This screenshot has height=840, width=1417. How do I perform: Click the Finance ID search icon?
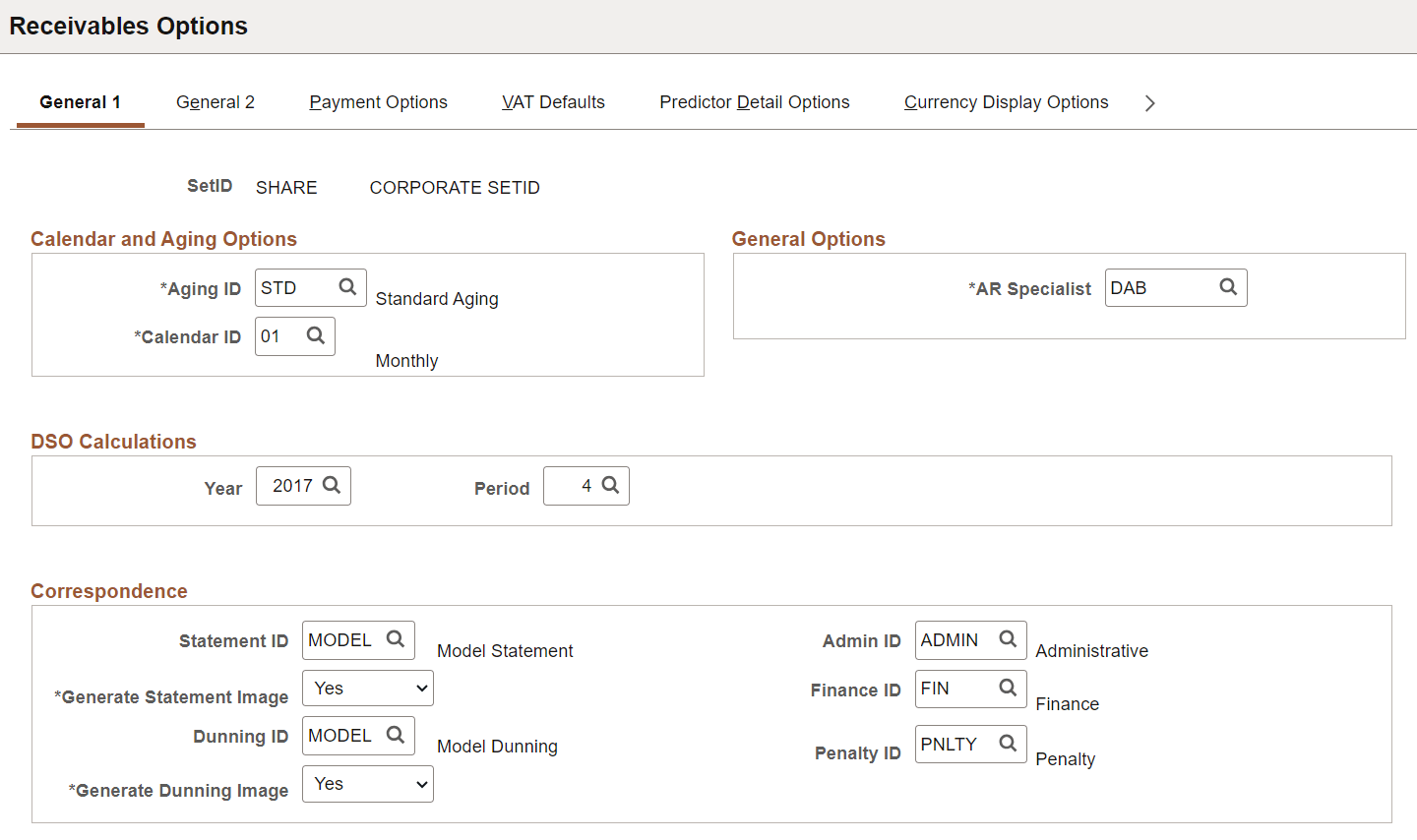(x=1008, y=688)
